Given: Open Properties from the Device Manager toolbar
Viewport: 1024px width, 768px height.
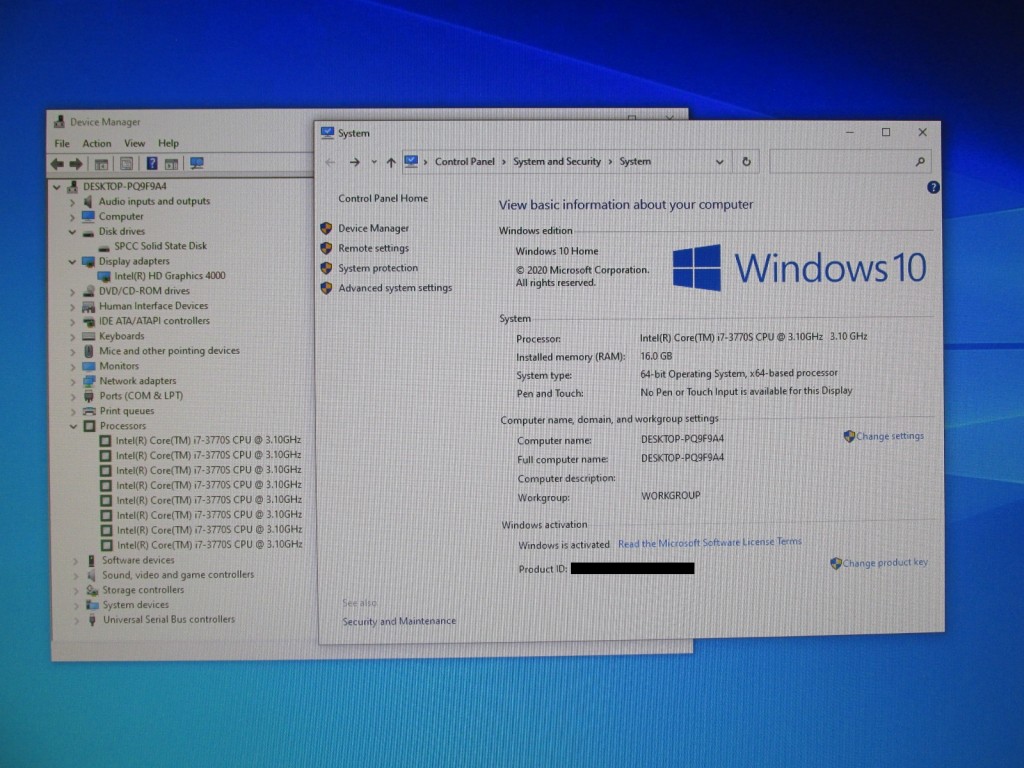Looking at the screenshot, I should click(127, 164).
